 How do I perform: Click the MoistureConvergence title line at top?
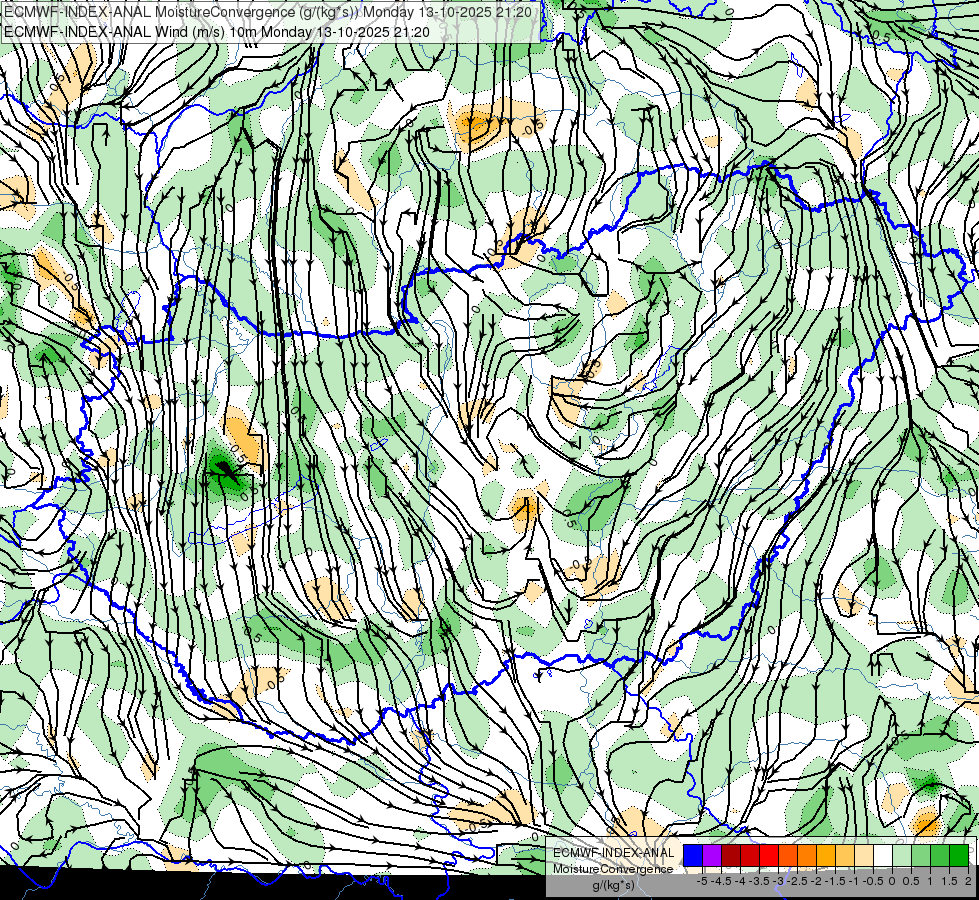(x=268, y=12)
